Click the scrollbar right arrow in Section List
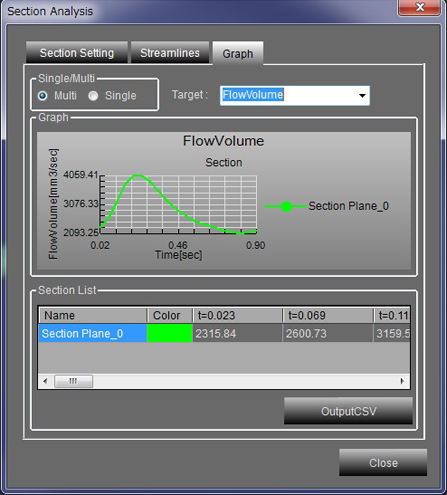This screenshot has width=447, height=495. pos(402,381)
